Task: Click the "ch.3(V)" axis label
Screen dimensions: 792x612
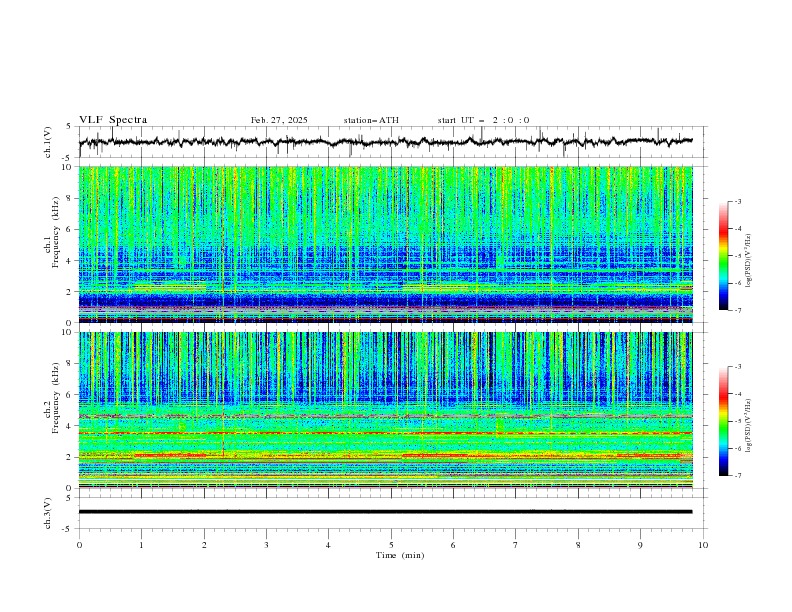Action: [x=48, y=513]
